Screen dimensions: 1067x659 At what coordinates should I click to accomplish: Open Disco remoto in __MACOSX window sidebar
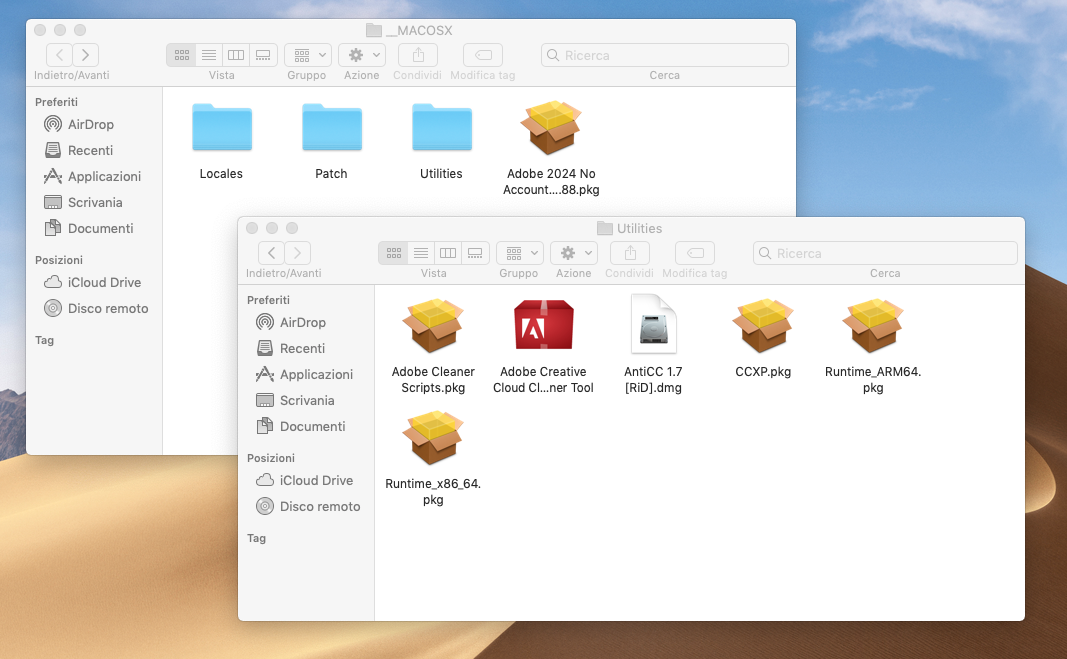tap(94, 308)
